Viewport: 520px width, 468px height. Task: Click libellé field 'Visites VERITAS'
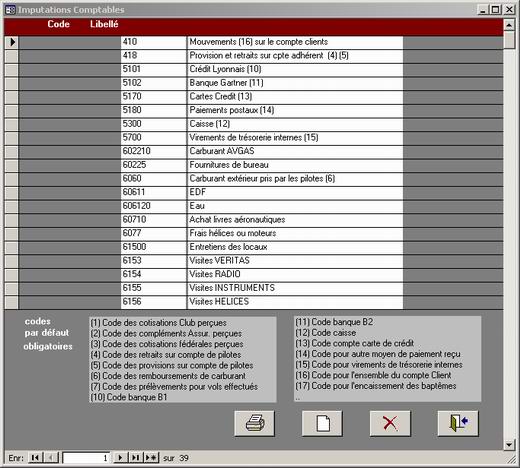pos(295,261)
